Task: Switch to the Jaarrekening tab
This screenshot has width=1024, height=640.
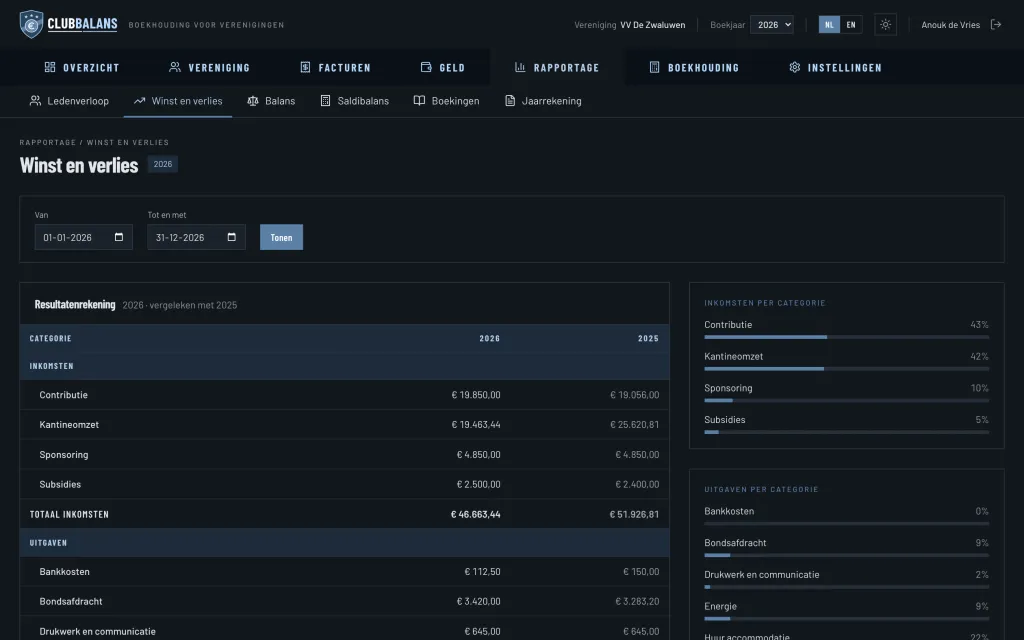Action: [543, 101]
